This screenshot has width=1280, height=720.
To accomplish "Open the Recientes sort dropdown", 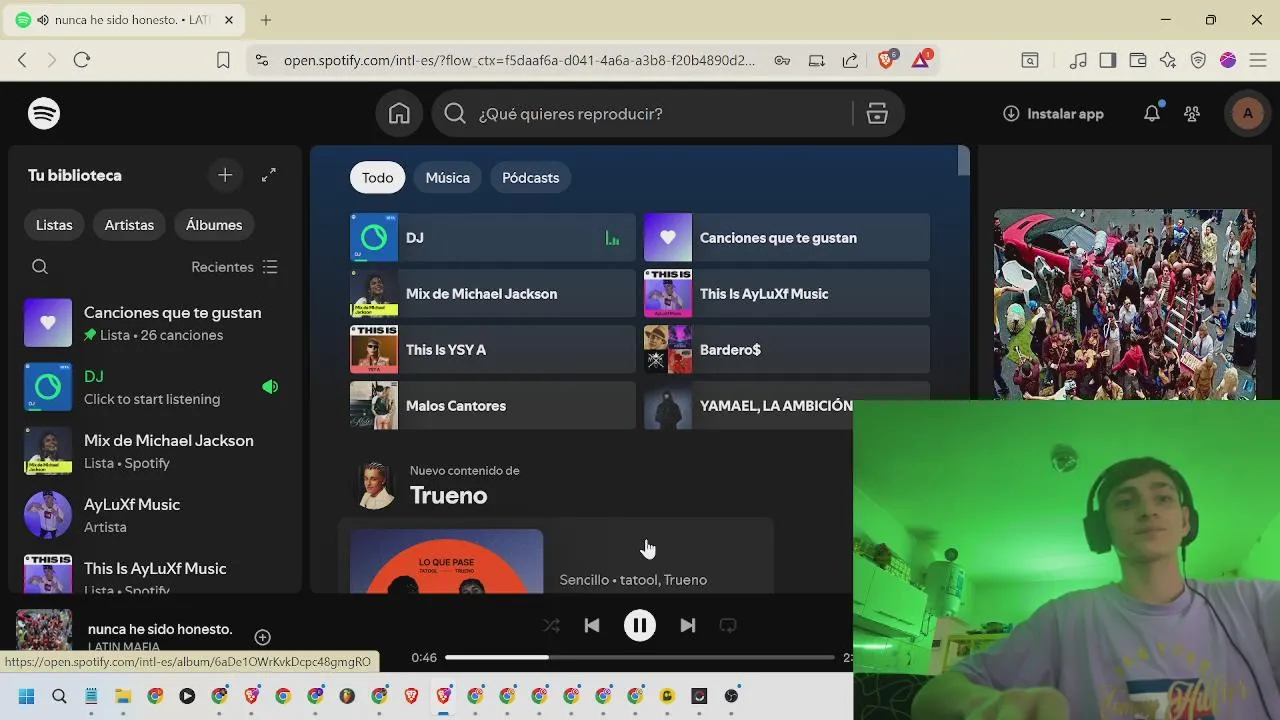I will click(234, 267).
